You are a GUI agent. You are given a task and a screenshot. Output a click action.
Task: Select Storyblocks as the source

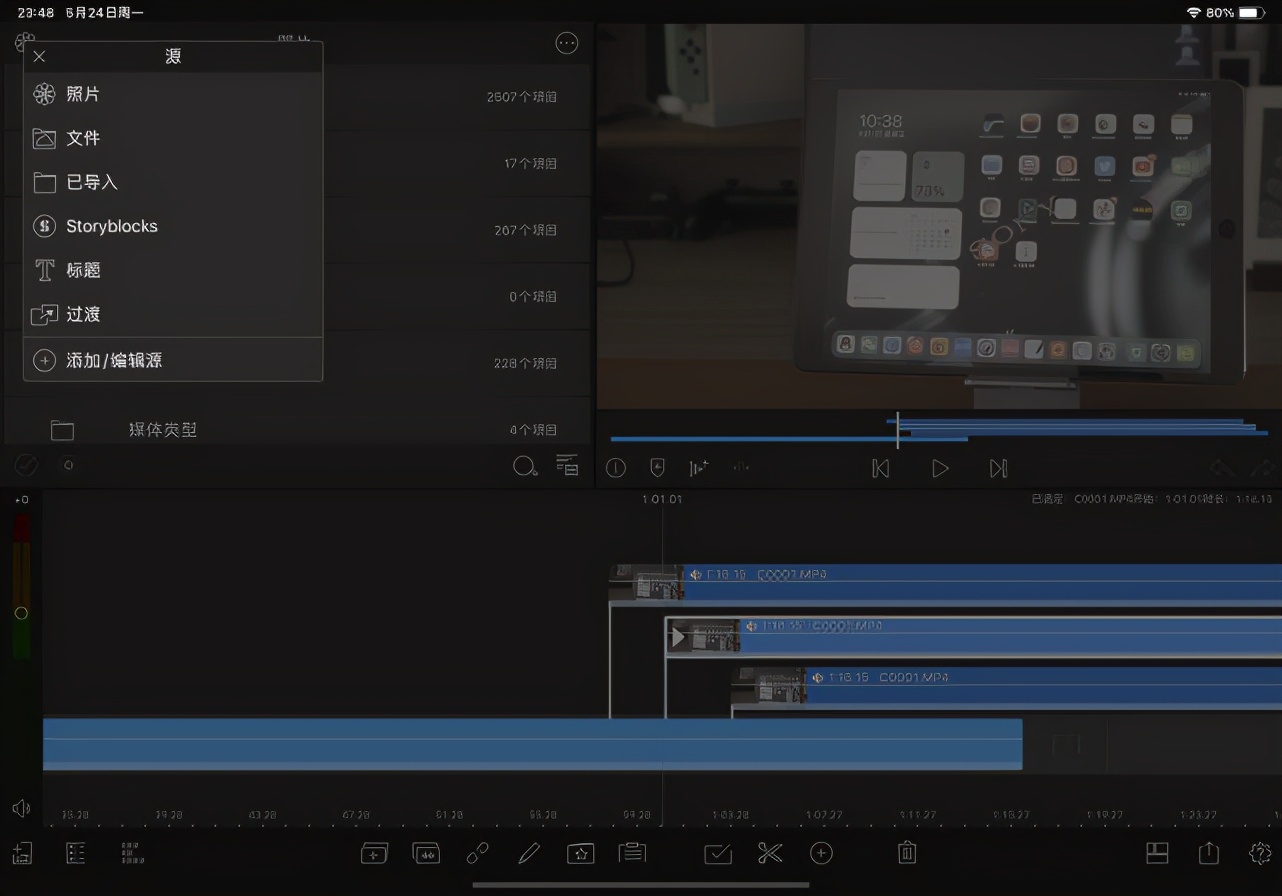tap(172, 226)
